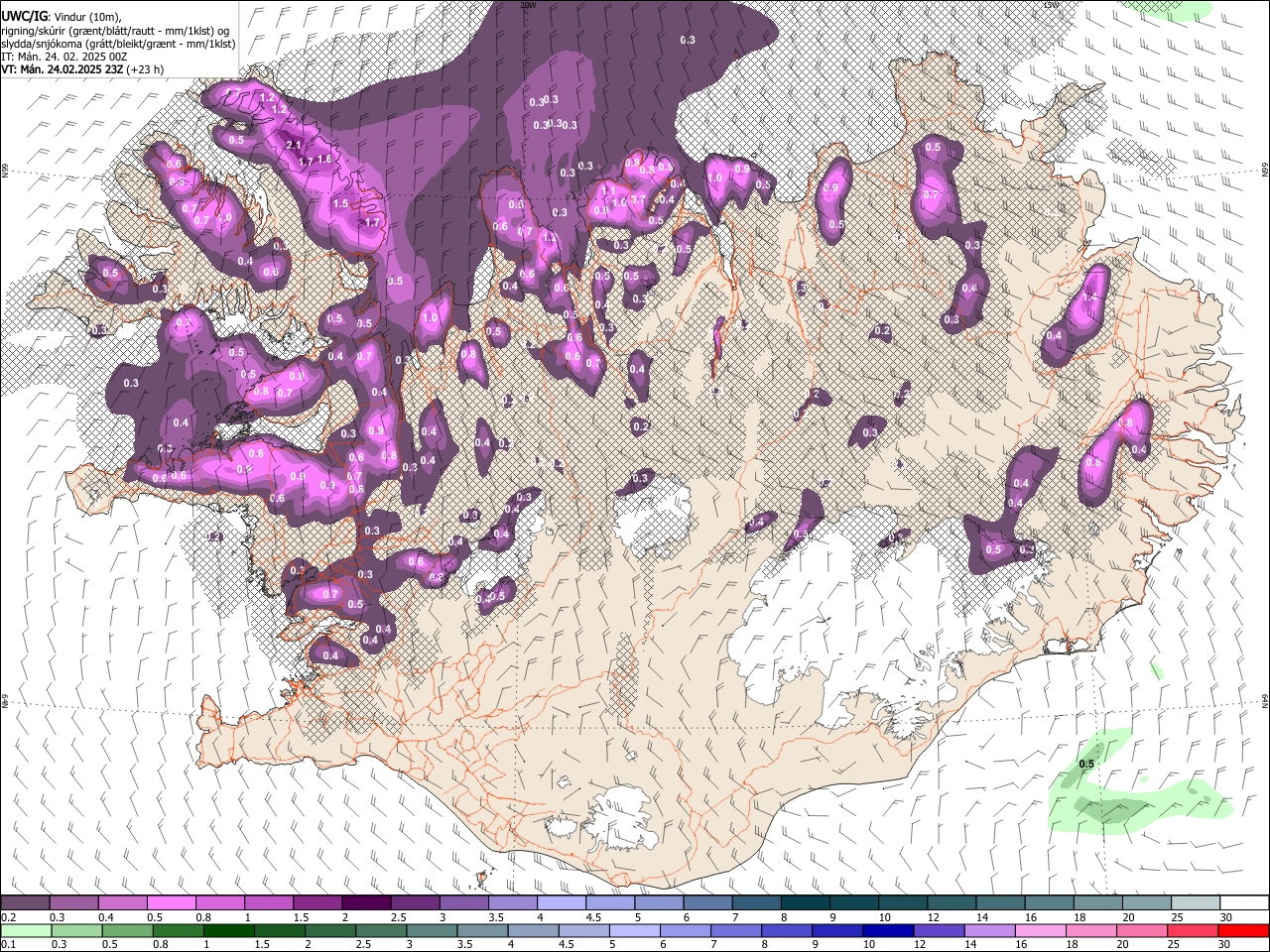The height and width of the screenshot is (952, 1270).
Task: Pick the bright red lower-scale swatch at 30
Action: pos(1244,930)
